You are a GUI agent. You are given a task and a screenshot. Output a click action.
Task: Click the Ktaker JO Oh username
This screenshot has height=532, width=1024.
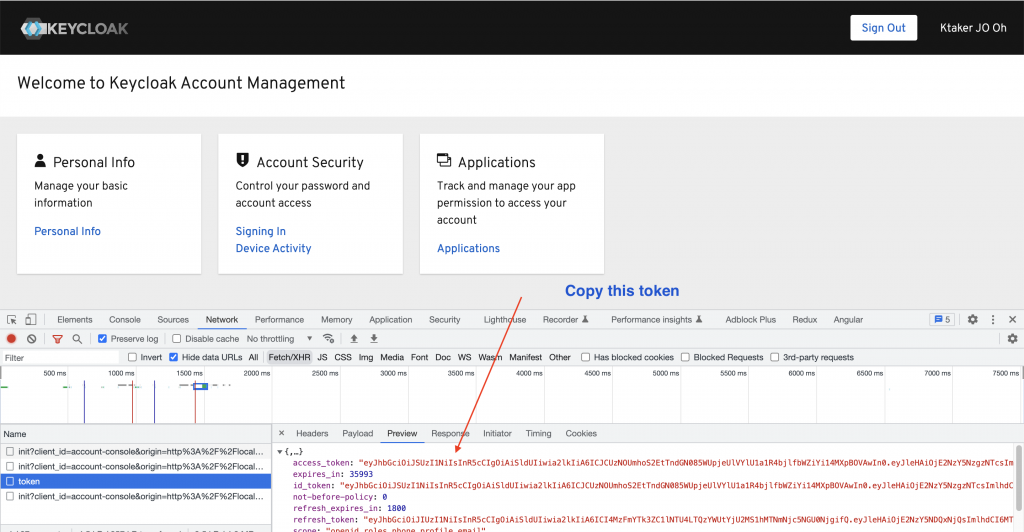point(973,28)
